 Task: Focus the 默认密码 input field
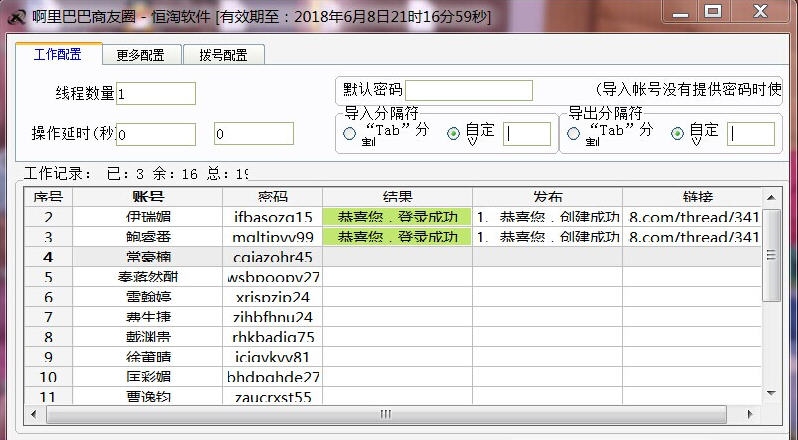coord(469,91)
